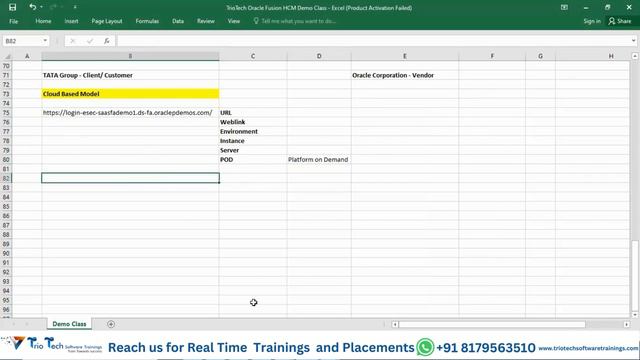Select row 71 header
Viewport: 640px width, 360px height.
pyautogui.click(x=6, y=75)
